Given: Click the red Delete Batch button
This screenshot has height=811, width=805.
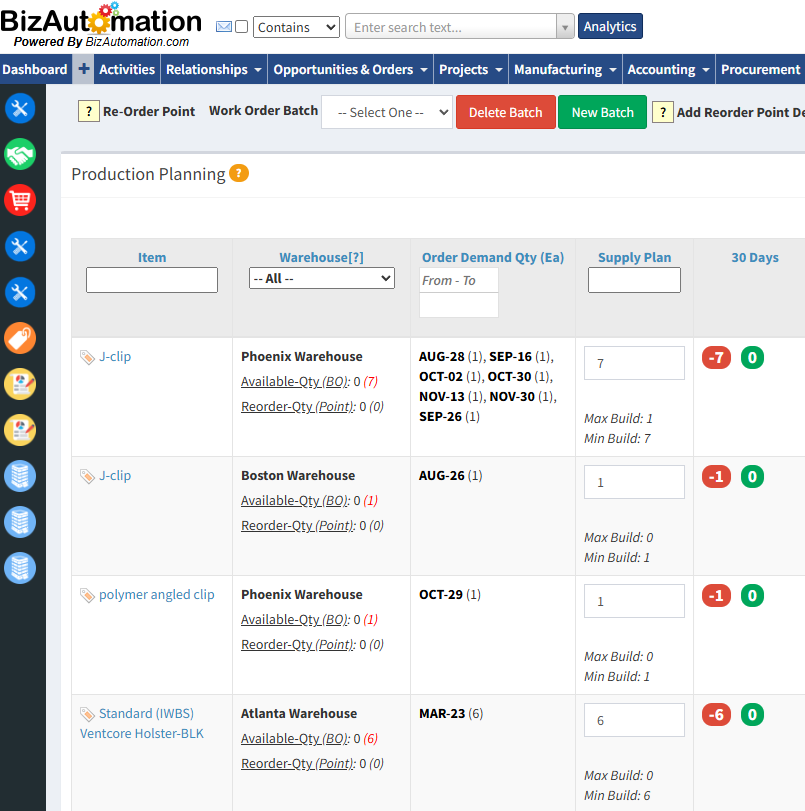Looking at the screenshot, I should pyautogui.click(x=505, y=112).
